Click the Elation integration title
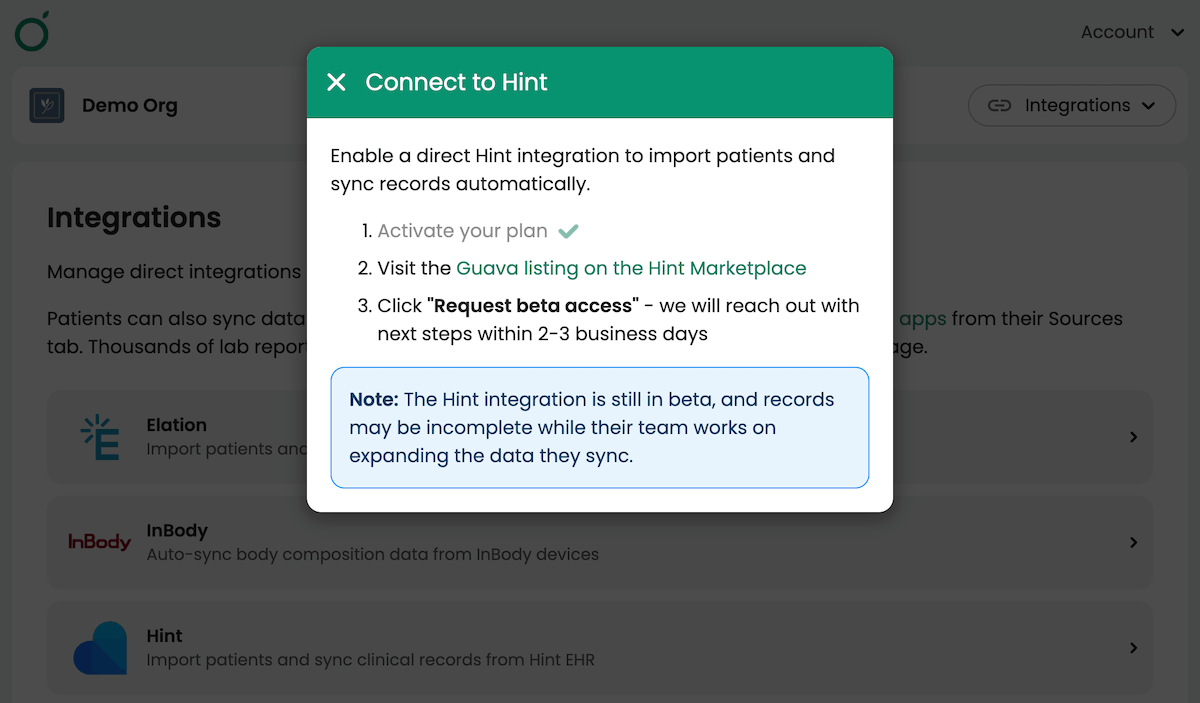The image size is (1200, 703). 177,425
